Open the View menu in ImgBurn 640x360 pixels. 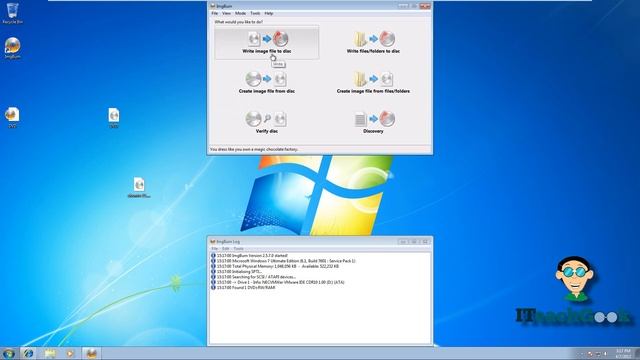coord(226,13)
